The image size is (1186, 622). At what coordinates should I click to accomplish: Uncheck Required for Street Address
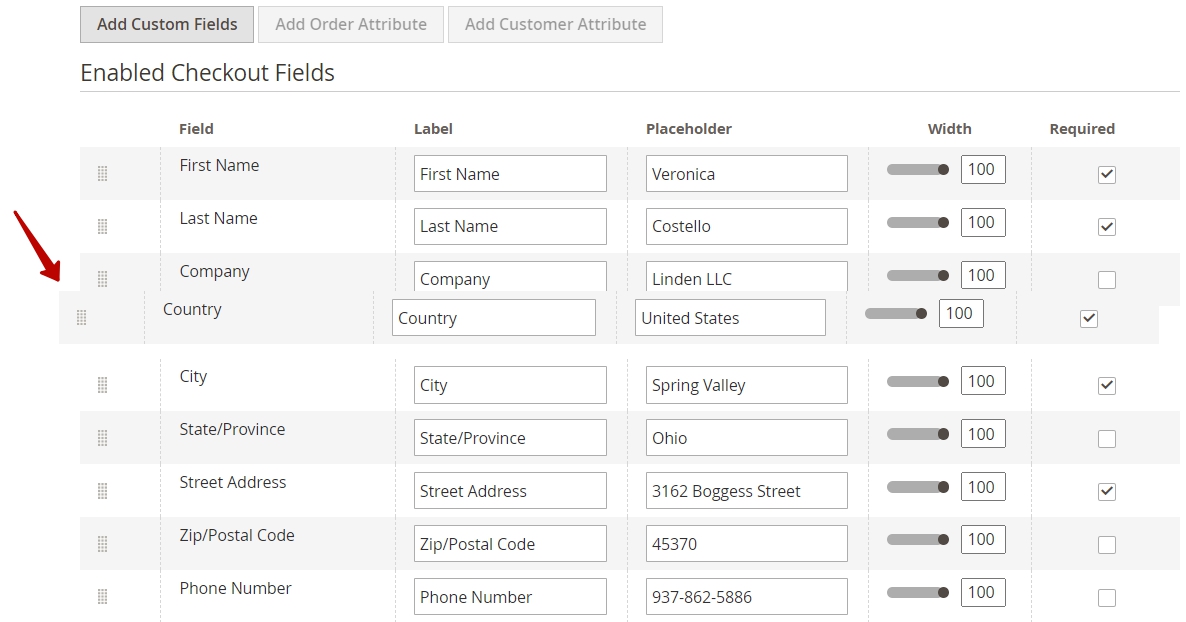[1107, 492]
